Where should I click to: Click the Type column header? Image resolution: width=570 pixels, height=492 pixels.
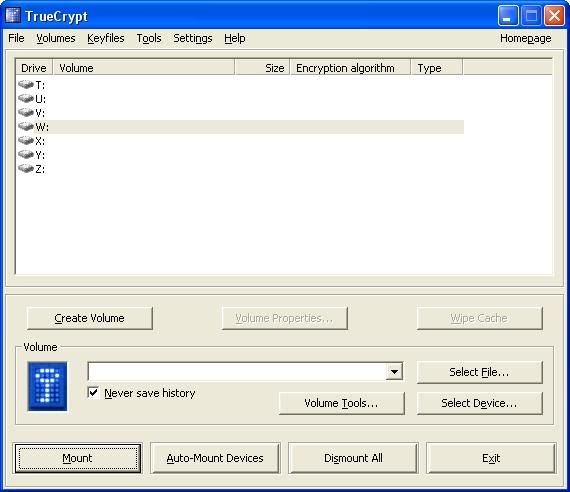point(437,68)
